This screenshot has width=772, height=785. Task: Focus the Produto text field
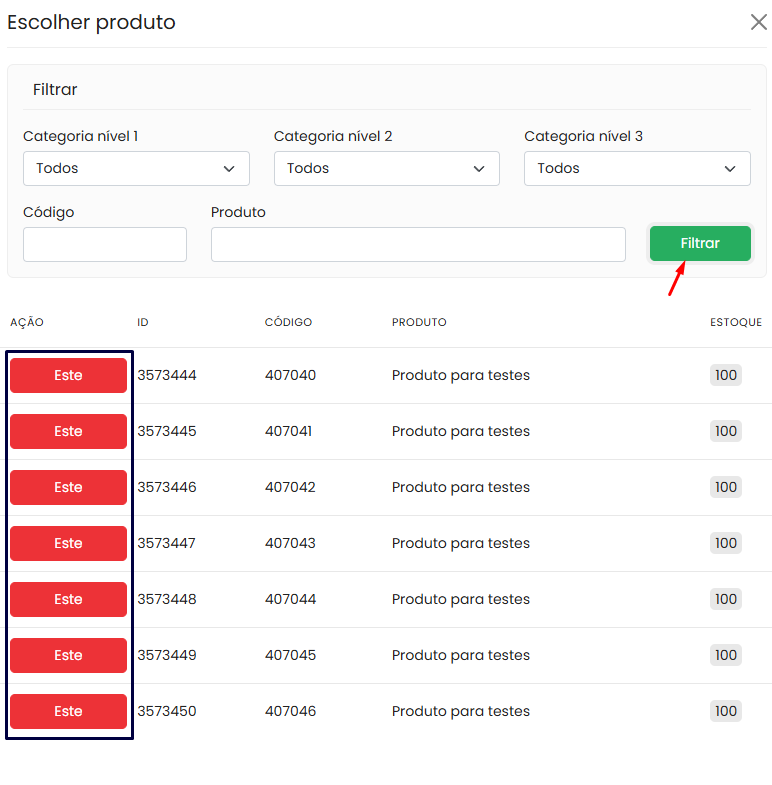coord(418,245)
